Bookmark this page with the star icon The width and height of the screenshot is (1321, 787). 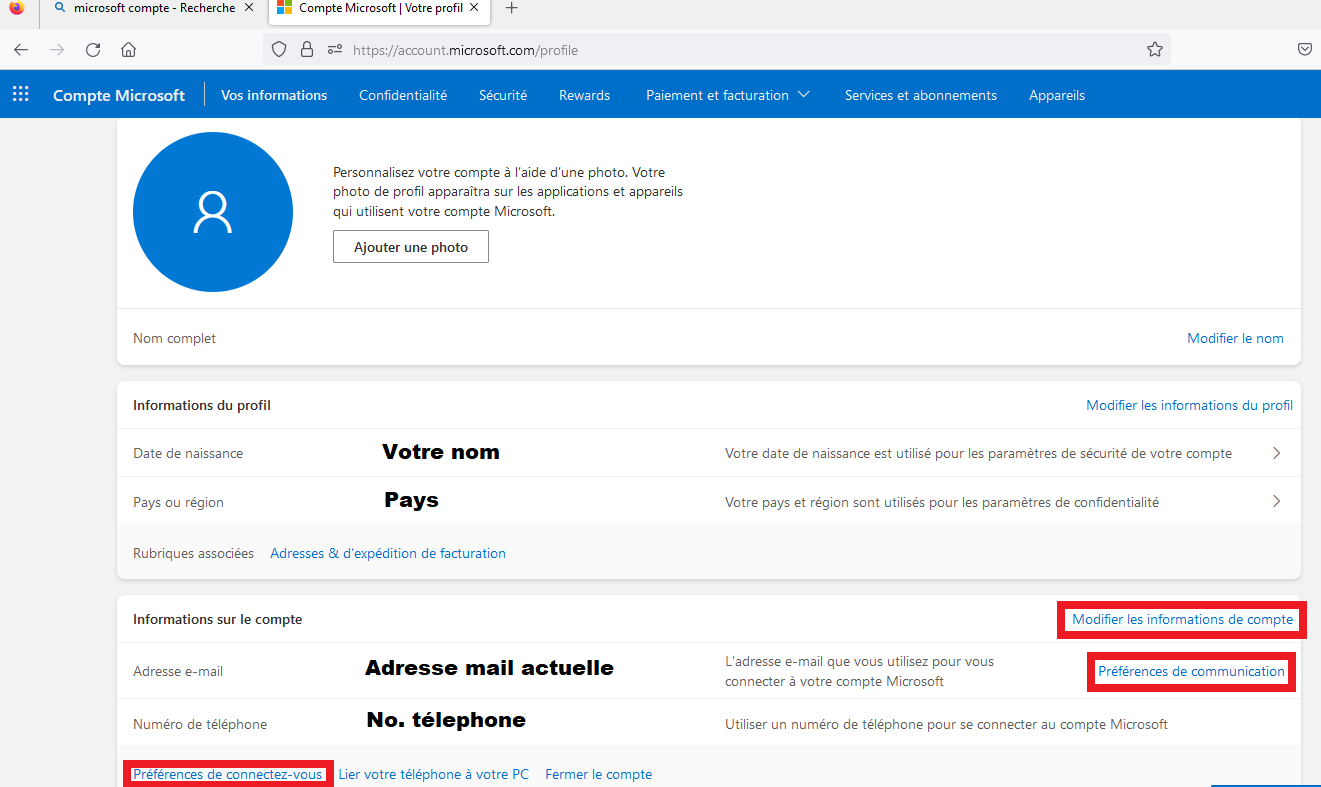[x=1155, y=50]
